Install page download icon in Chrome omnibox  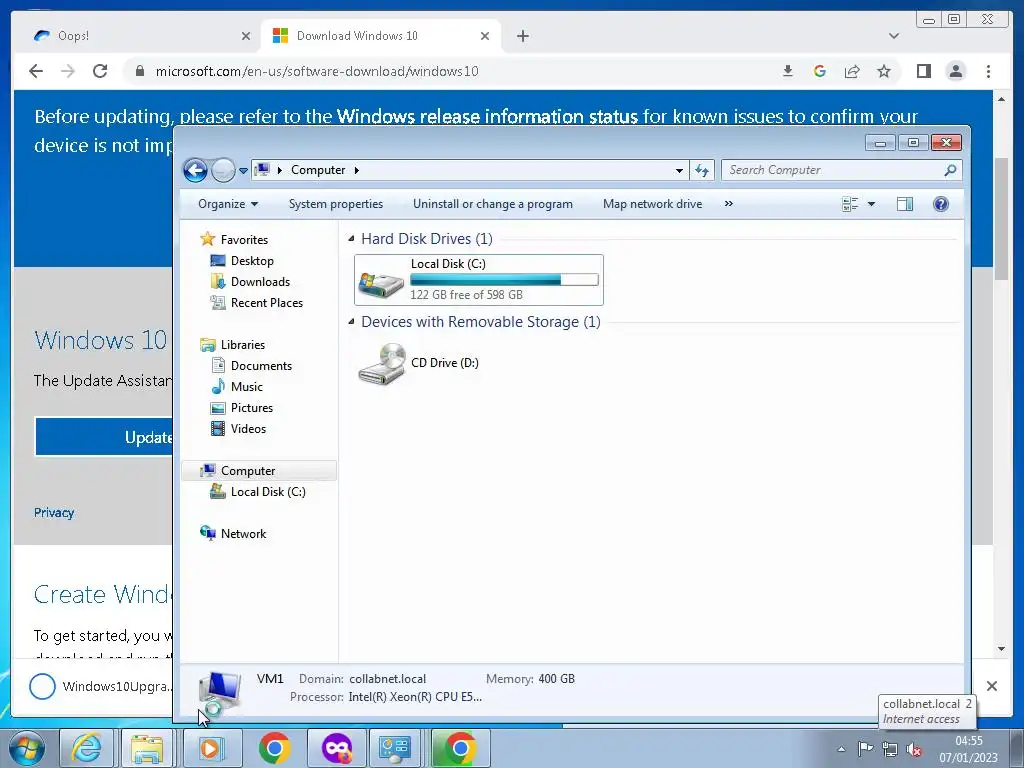(788, 71)
